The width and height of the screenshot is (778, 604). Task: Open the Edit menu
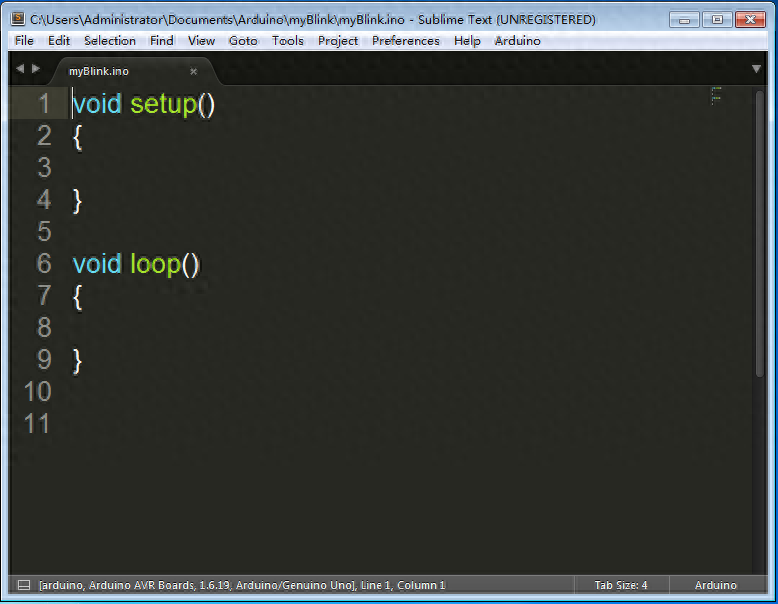tap(59, 41)
